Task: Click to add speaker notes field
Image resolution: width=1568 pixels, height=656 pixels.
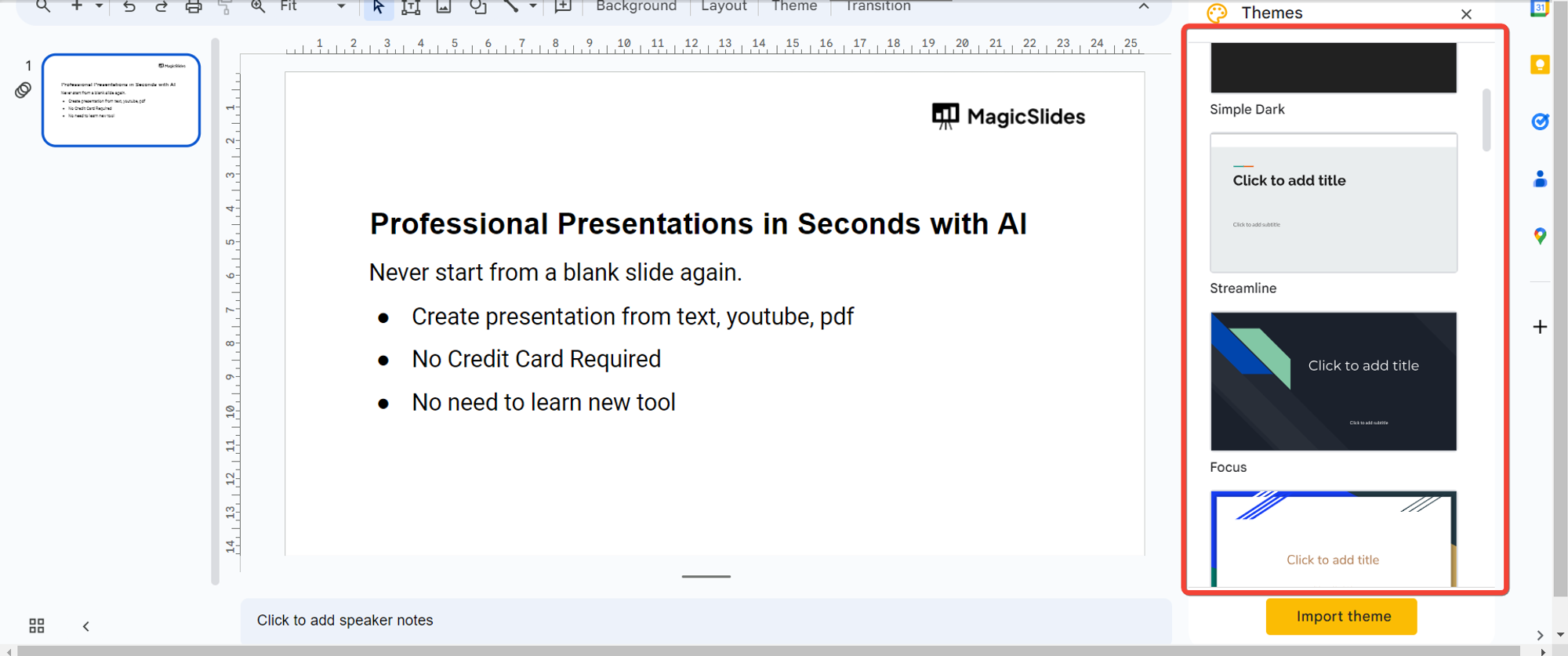Action: (706, 620)
